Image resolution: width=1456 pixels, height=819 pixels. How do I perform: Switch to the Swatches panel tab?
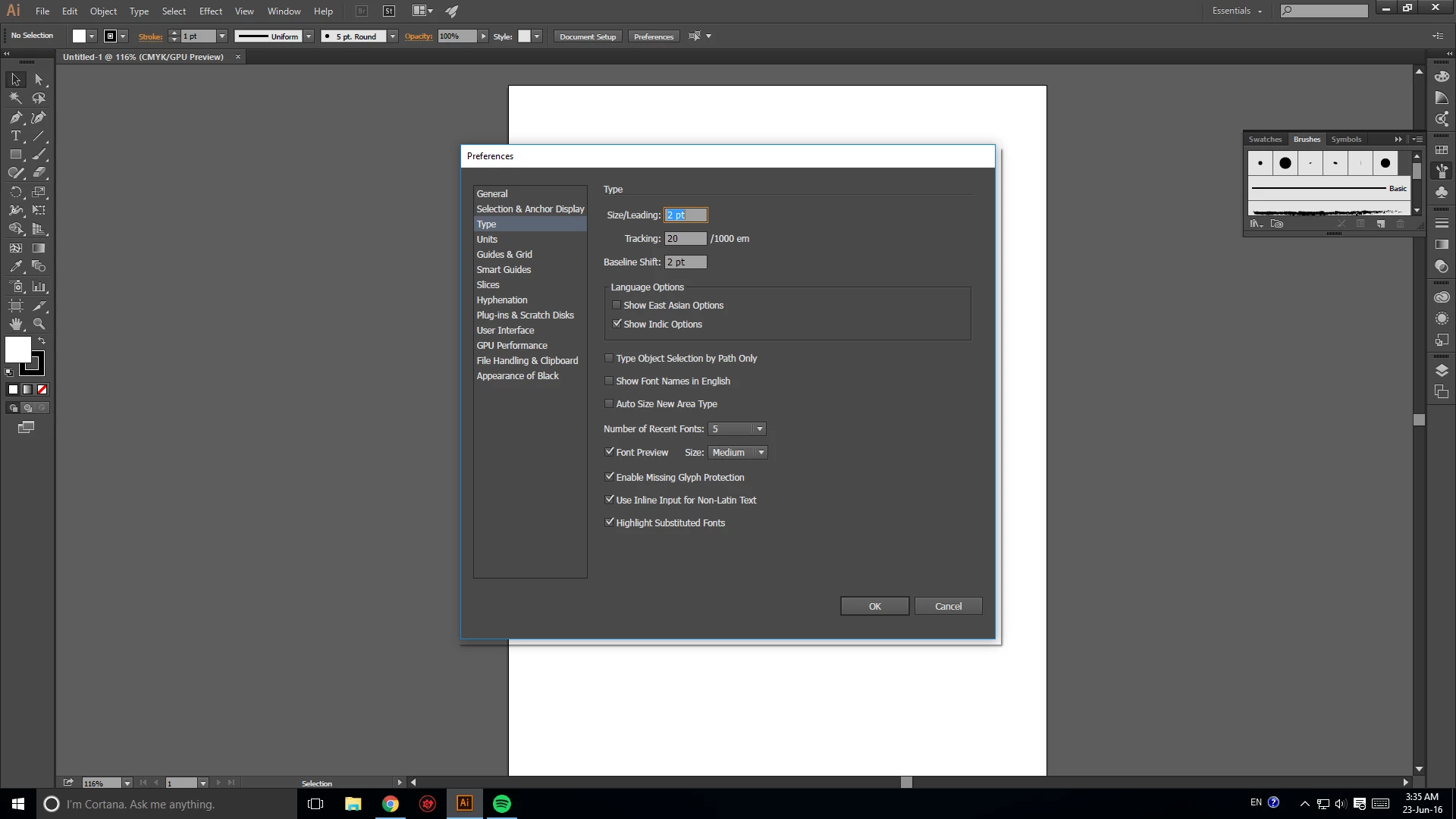1264,140
